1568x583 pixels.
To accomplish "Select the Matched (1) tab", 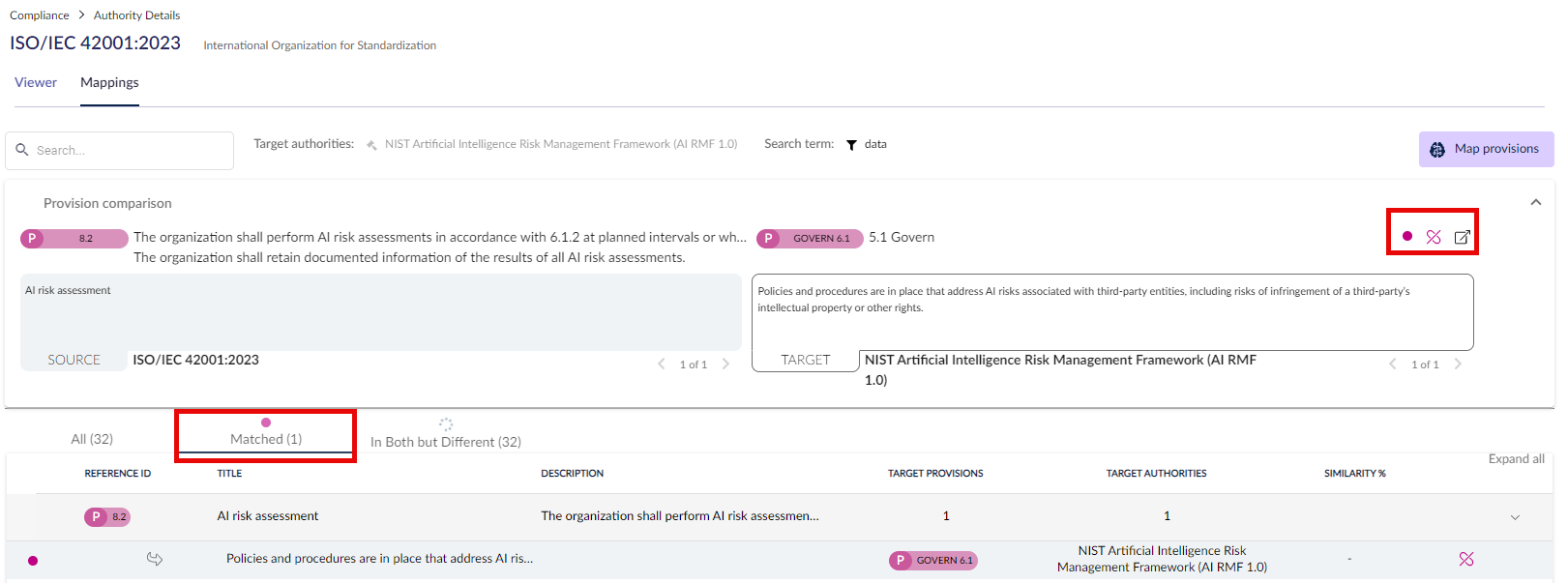I will click(x=266, y=439).
